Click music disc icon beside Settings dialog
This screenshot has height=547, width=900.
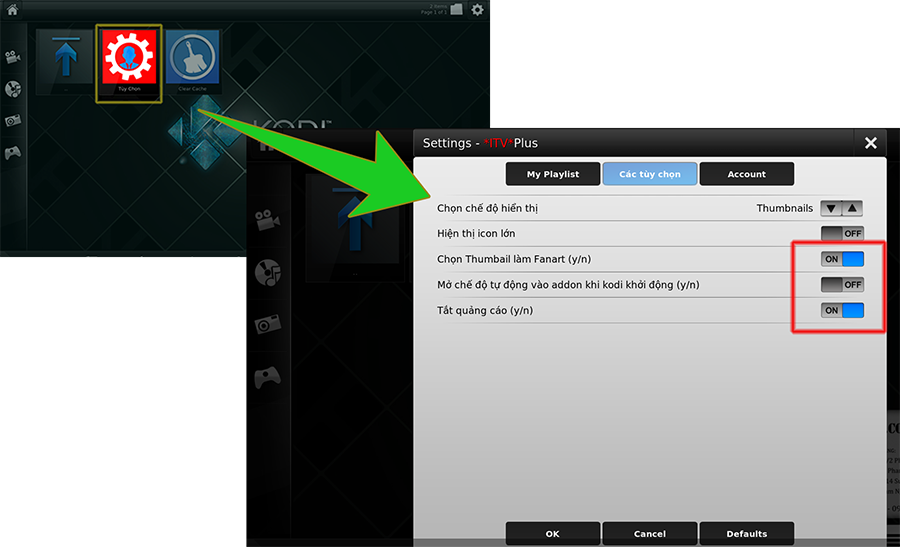click(267, 273)
